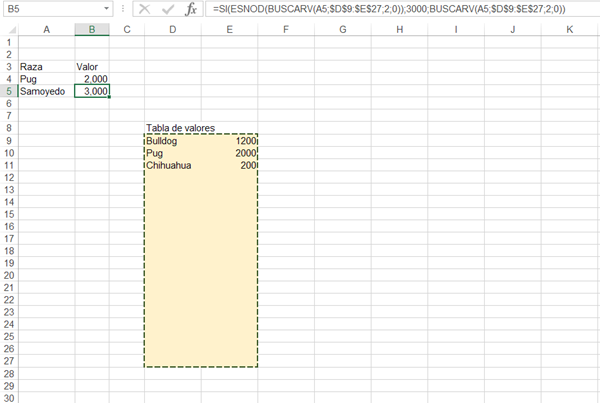
Task: Select row 5 header
Action: 9,91
